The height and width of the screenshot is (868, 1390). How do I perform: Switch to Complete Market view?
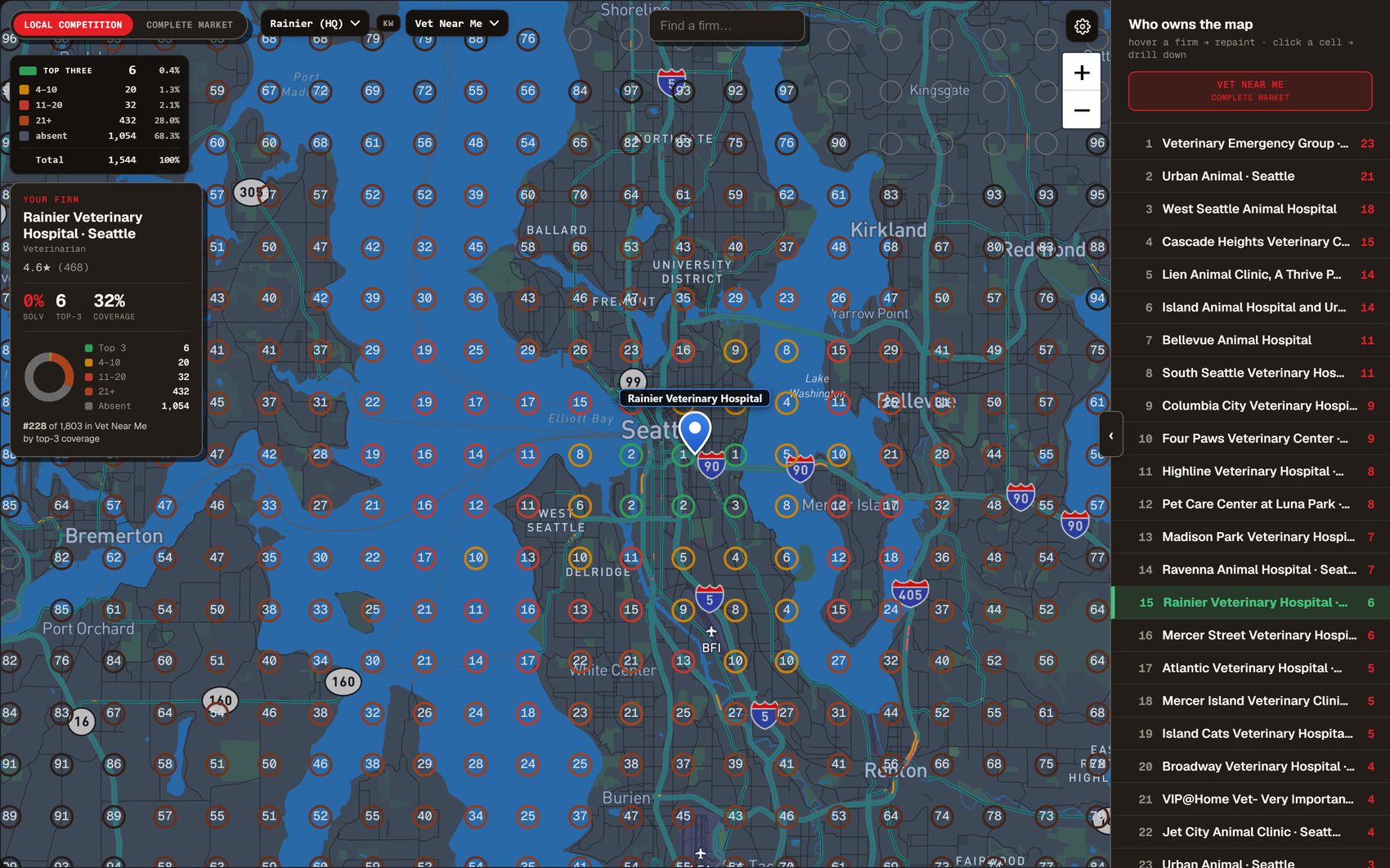point(190,25)
